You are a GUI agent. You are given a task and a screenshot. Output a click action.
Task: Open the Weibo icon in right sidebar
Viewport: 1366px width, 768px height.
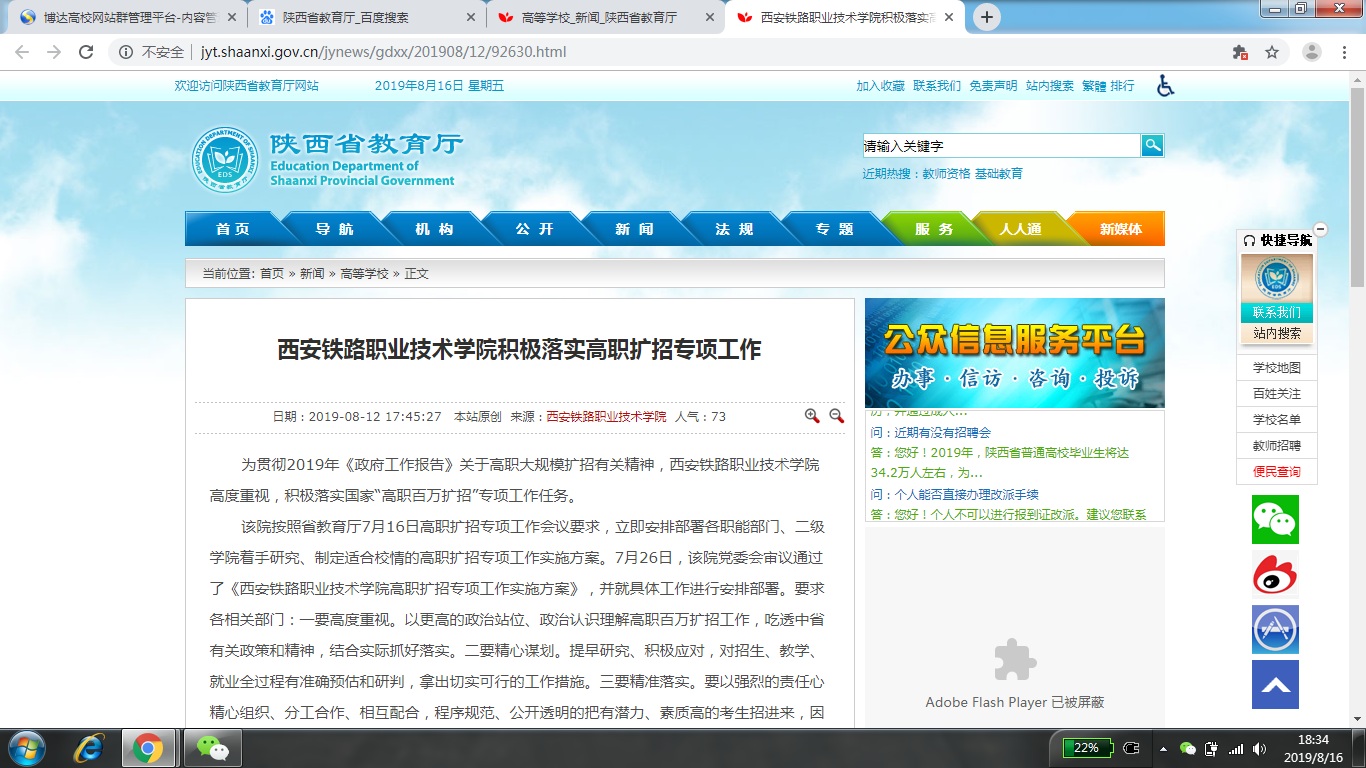[1275, 575]
